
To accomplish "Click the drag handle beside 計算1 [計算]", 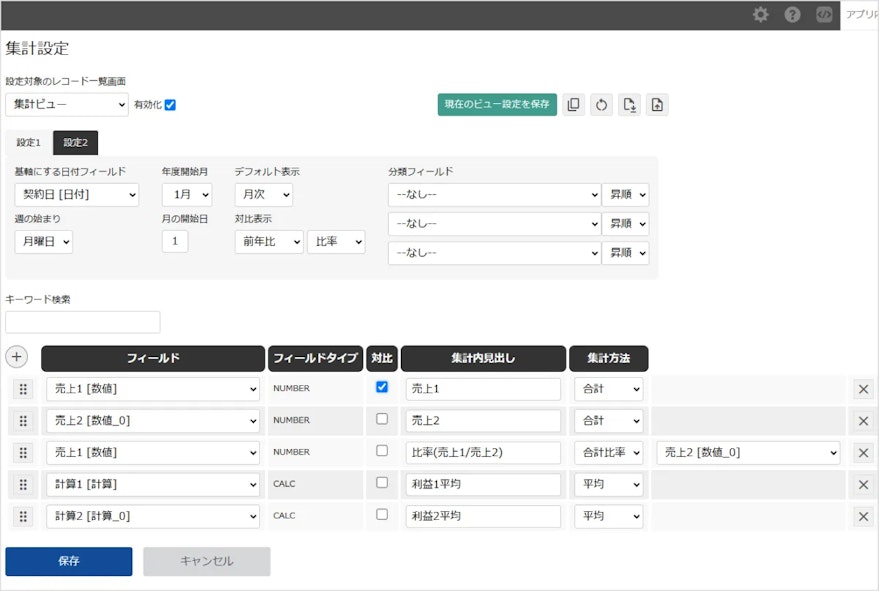I will coord(22,484).
